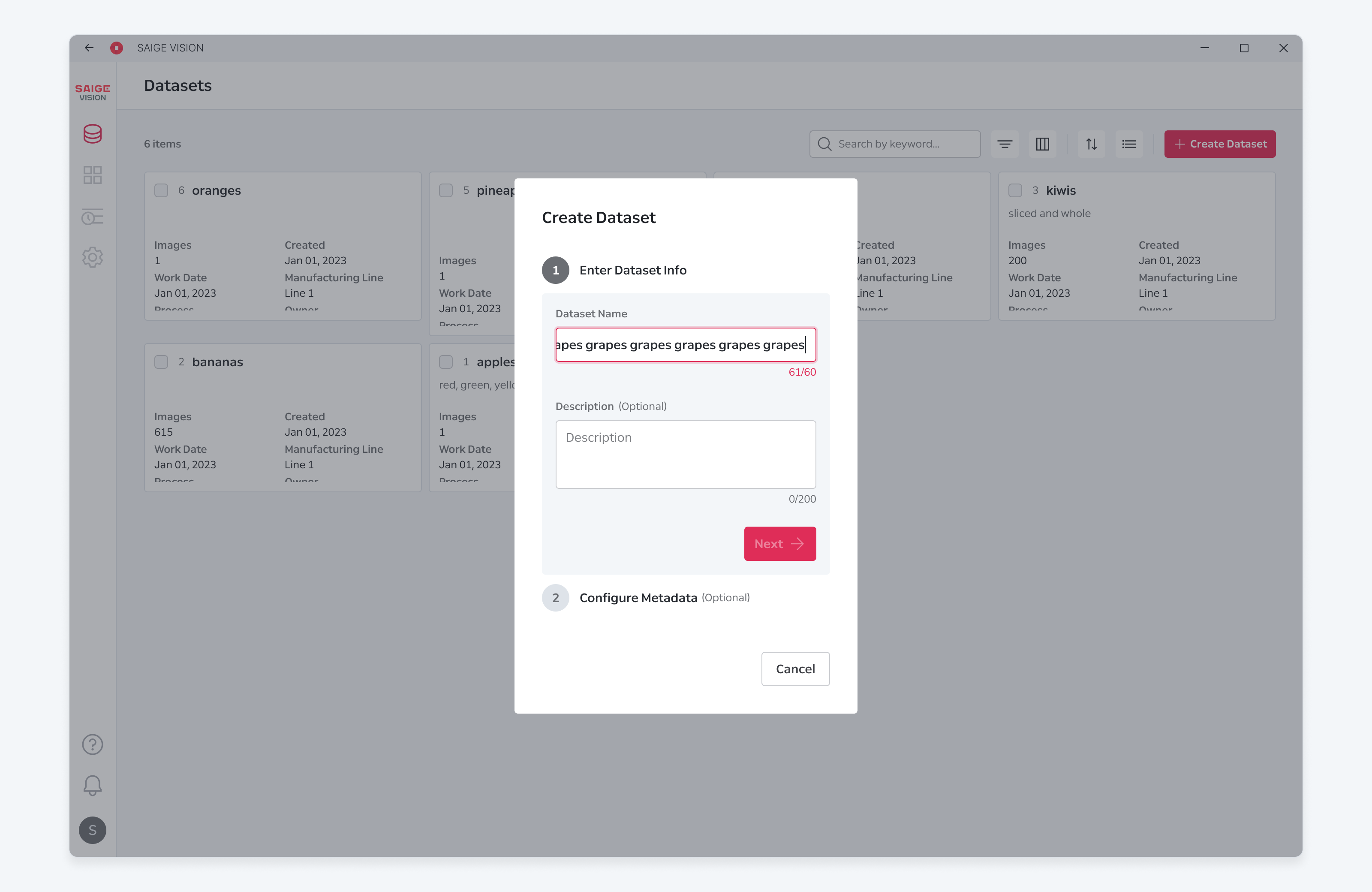
Task: Click the sort arrows icon in toolbar
Action: (x=1091, y=144)
